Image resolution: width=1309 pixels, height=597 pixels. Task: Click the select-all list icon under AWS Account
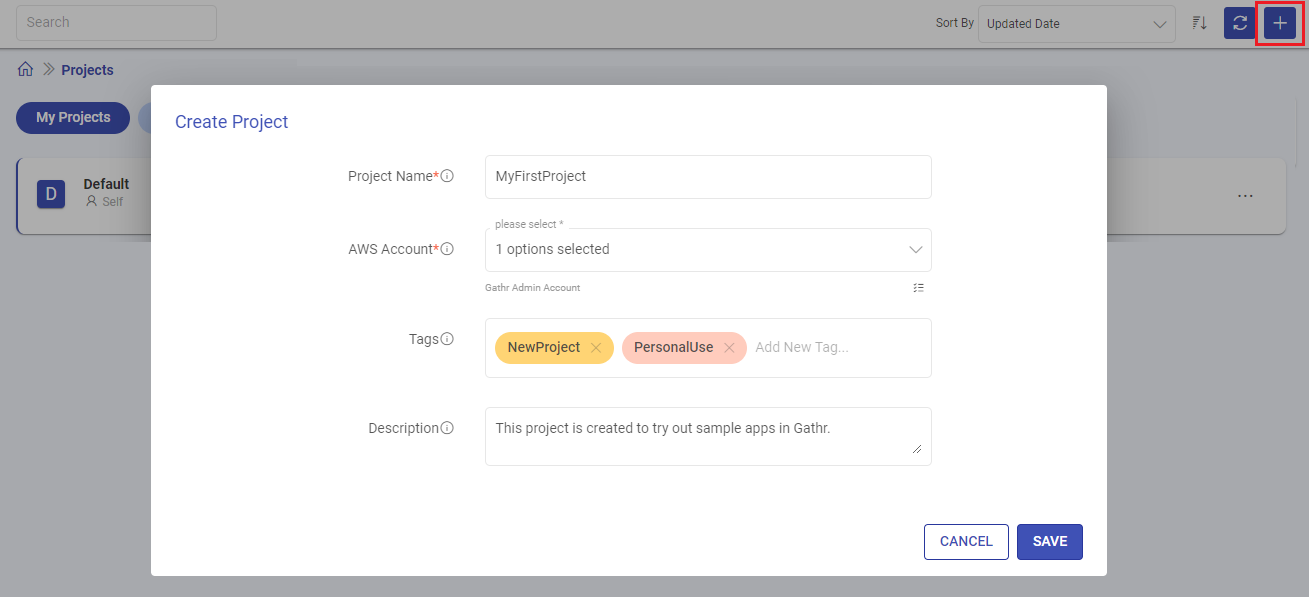[x=918, y=288]
